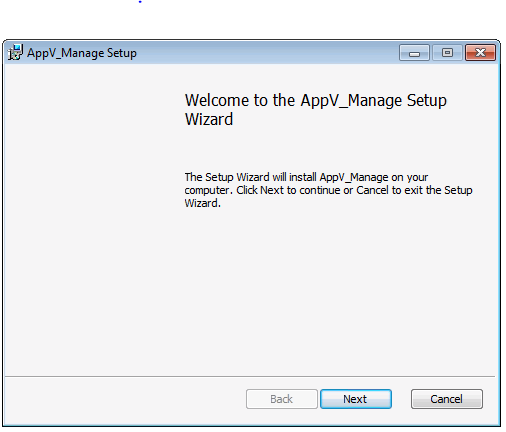Click the empty title bar space before Minimize
This screenshot has height=432, width=506.
click(267, 53)
